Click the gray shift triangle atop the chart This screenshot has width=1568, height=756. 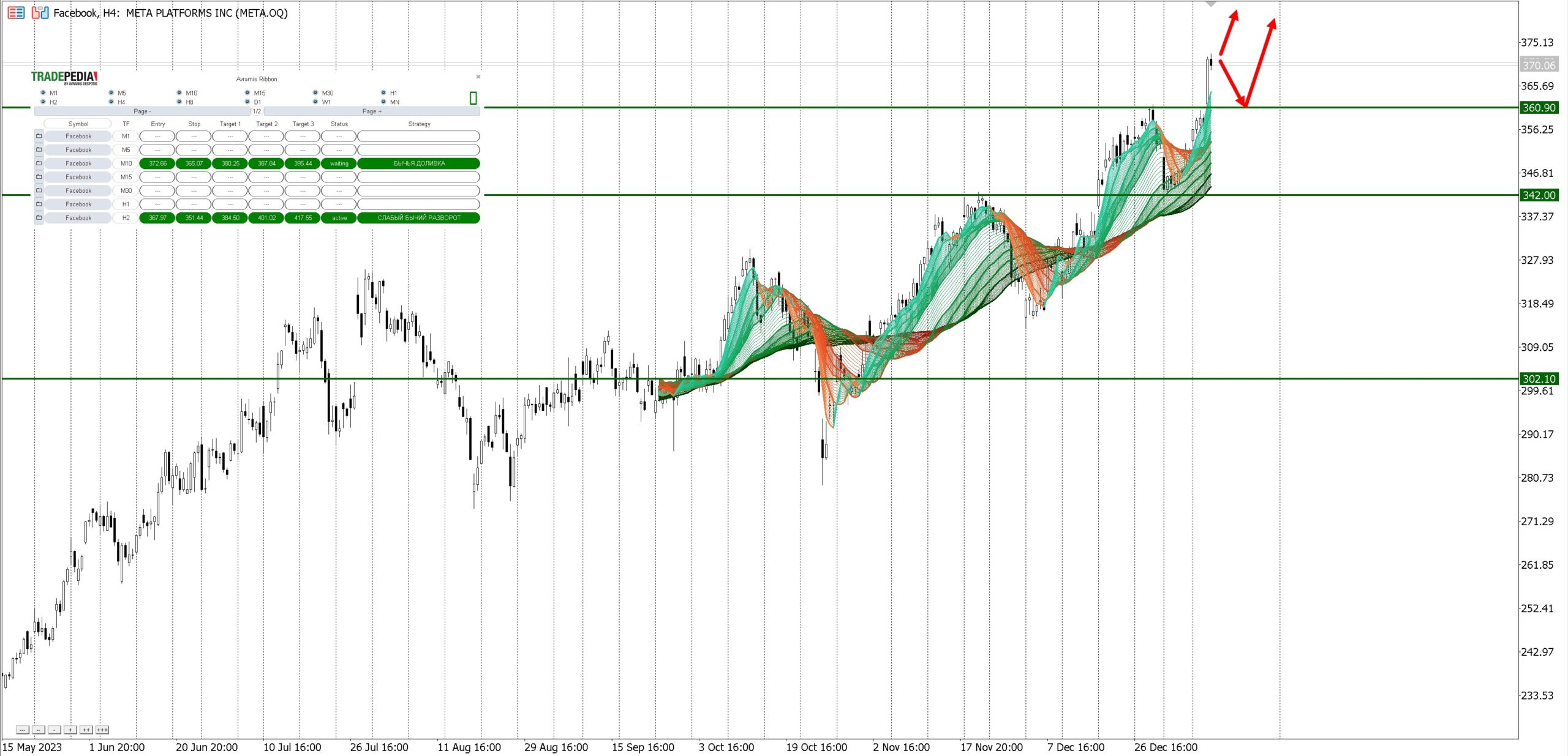point(1211,4)
